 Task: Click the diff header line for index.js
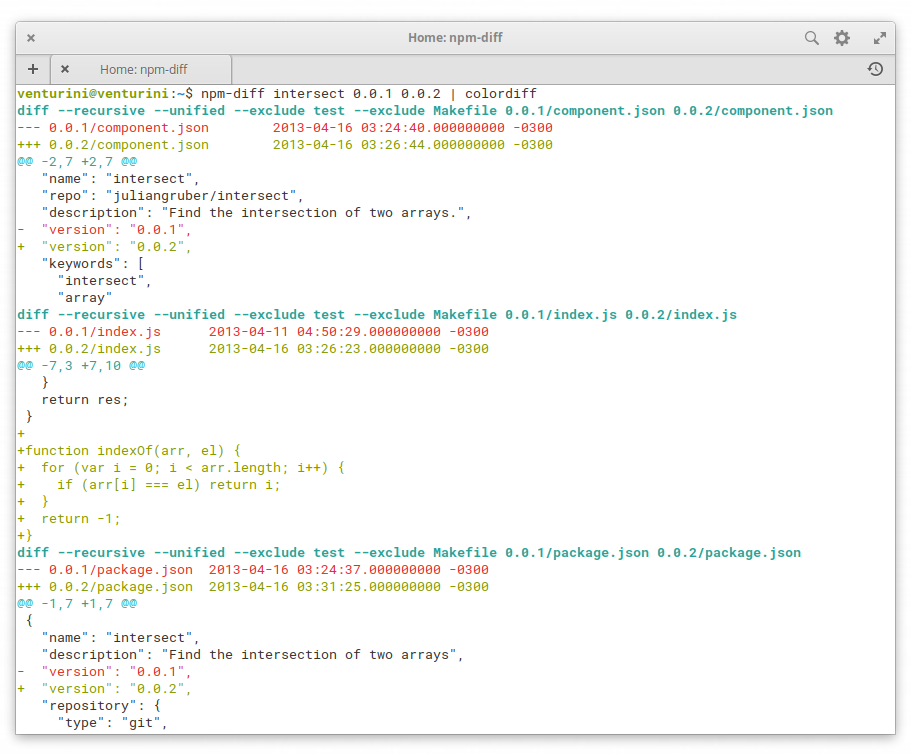coord(377,315)
